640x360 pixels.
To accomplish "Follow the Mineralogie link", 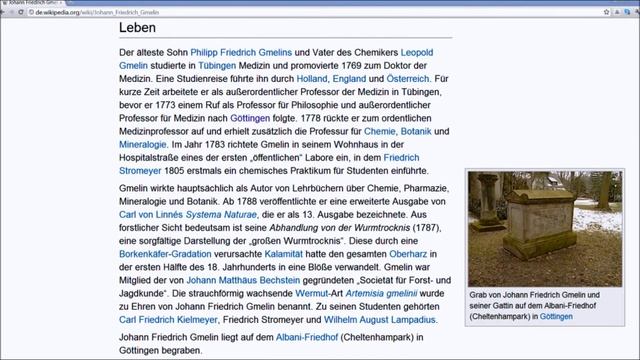I will 143,144.
